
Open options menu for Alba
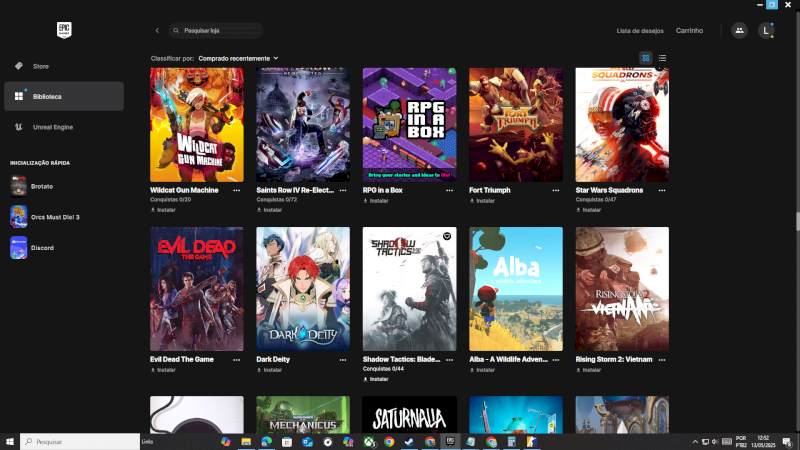[556, 360]
